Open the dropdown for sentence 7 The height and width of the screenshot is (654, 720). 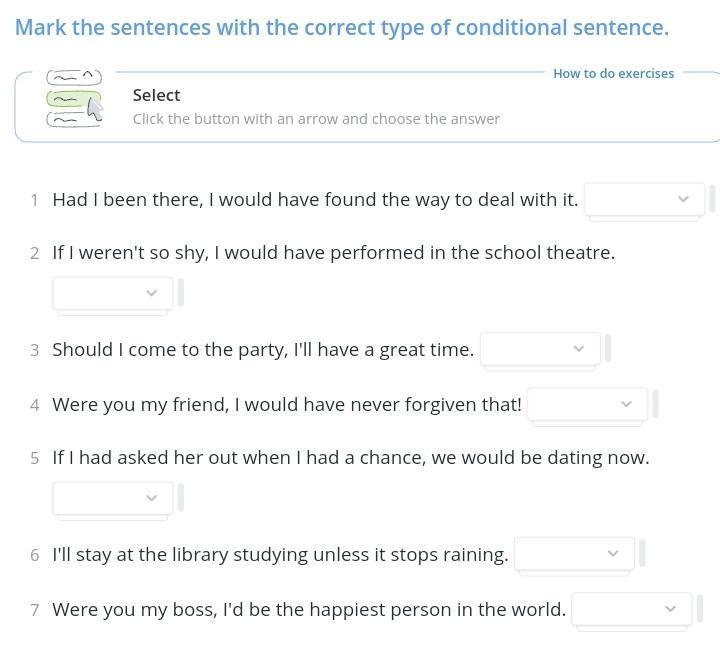[x=632, y=609]
